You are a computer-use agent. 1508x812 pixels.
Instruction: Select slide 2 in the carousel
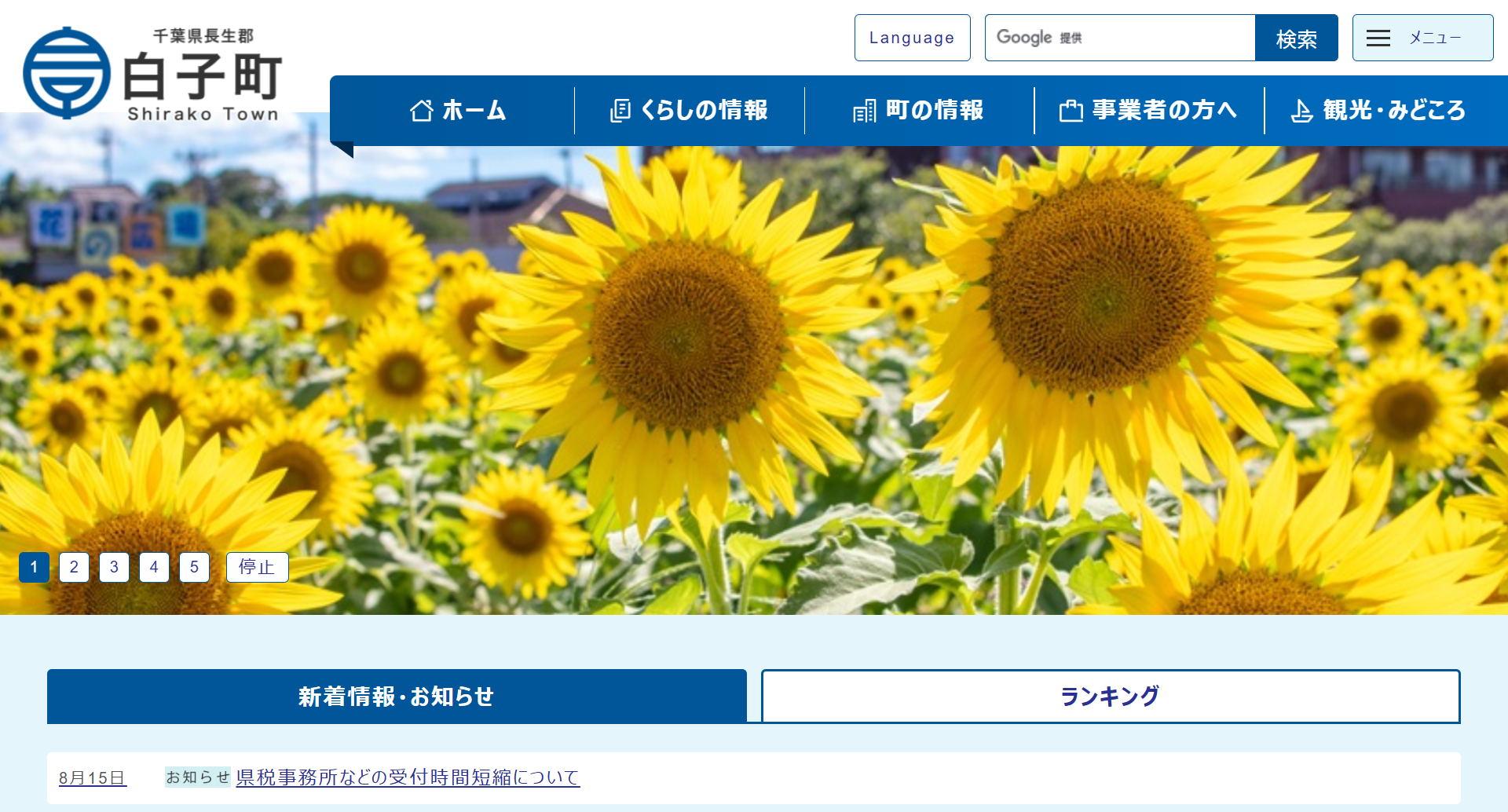(x=74, y=567)
